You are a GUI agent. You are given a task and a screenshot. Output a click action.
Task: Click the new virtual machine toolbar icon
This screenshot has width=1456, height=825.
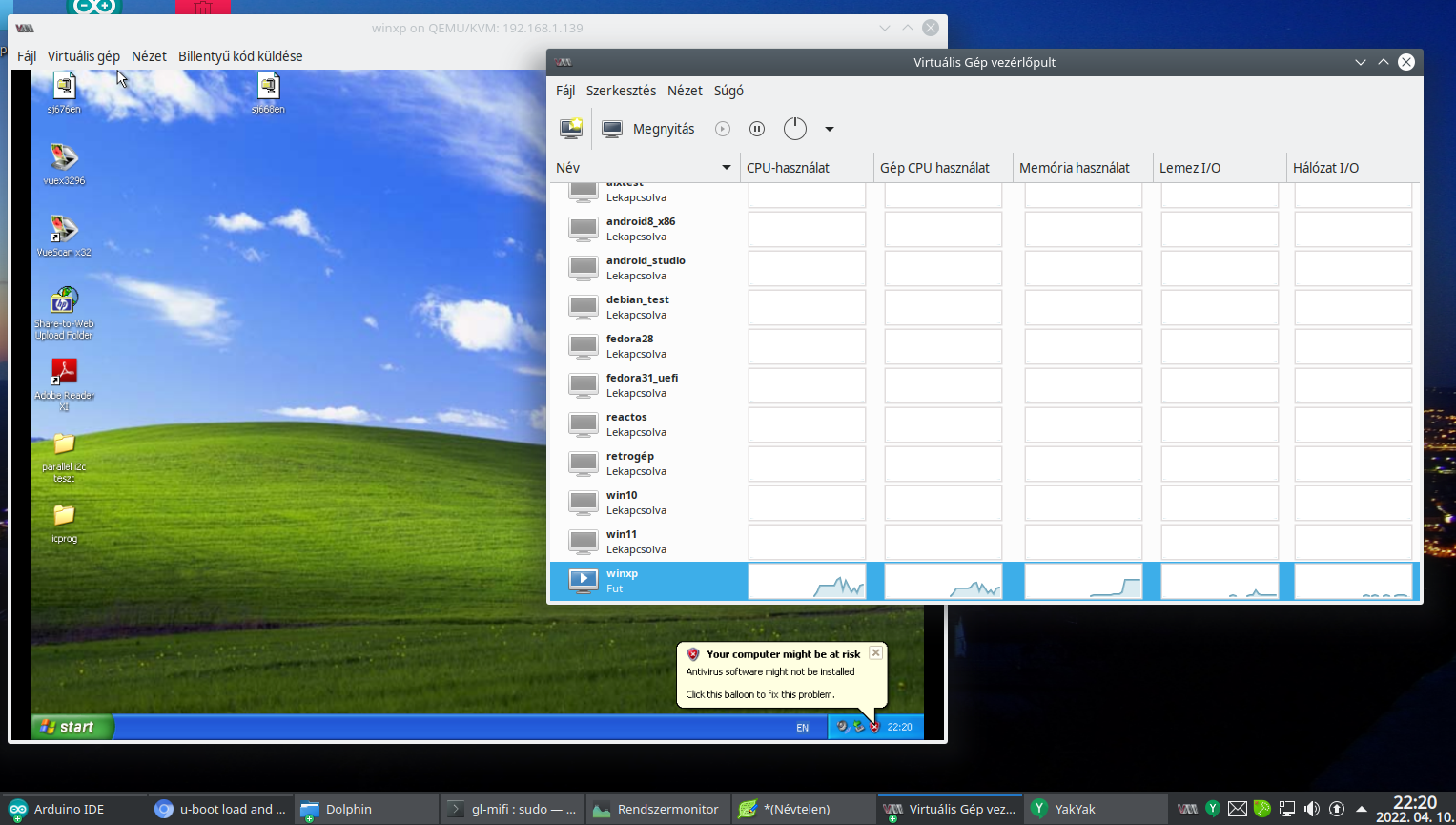[571, 129]
